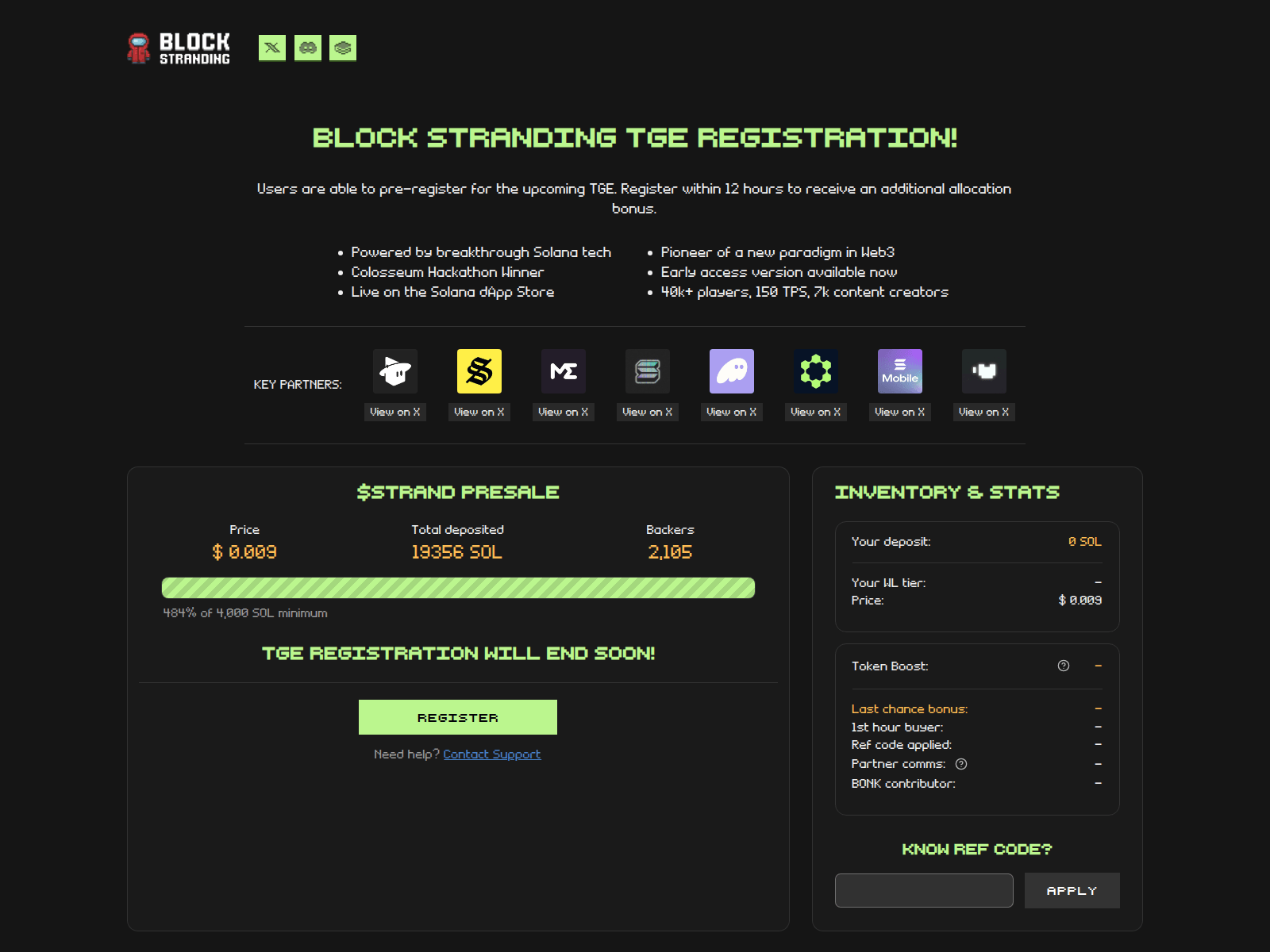Select the Magic Eden partner icon
This screenshot has height=952, width=1270.
click(563, 371)
